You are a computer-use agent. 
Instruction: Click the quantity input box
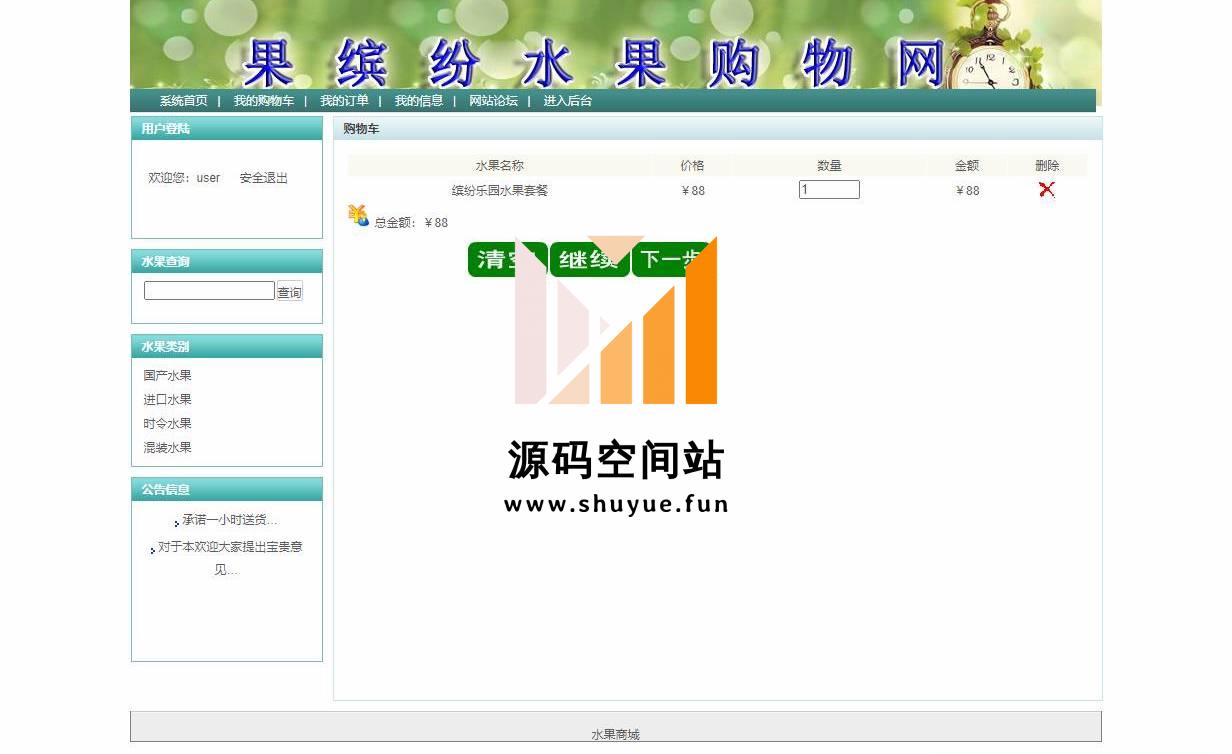(x=828, y=190)
